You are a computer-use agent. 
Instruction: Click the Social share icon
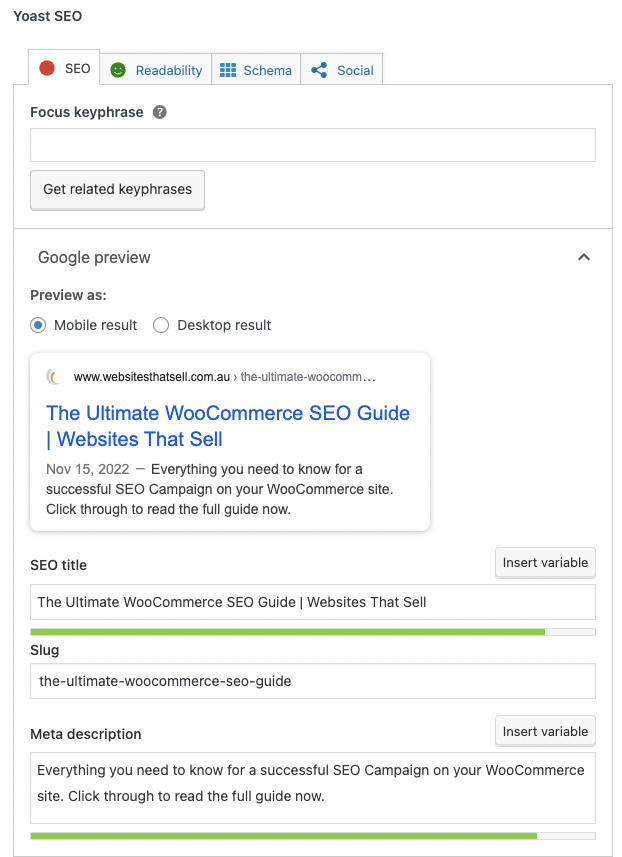pyautogui.click(x=319, y=70)
